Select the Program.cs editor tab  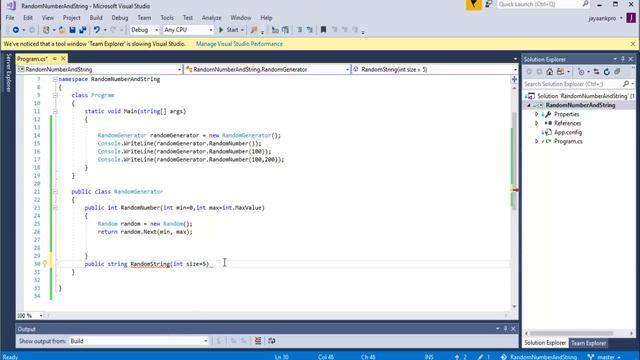(x=33, y=59)
